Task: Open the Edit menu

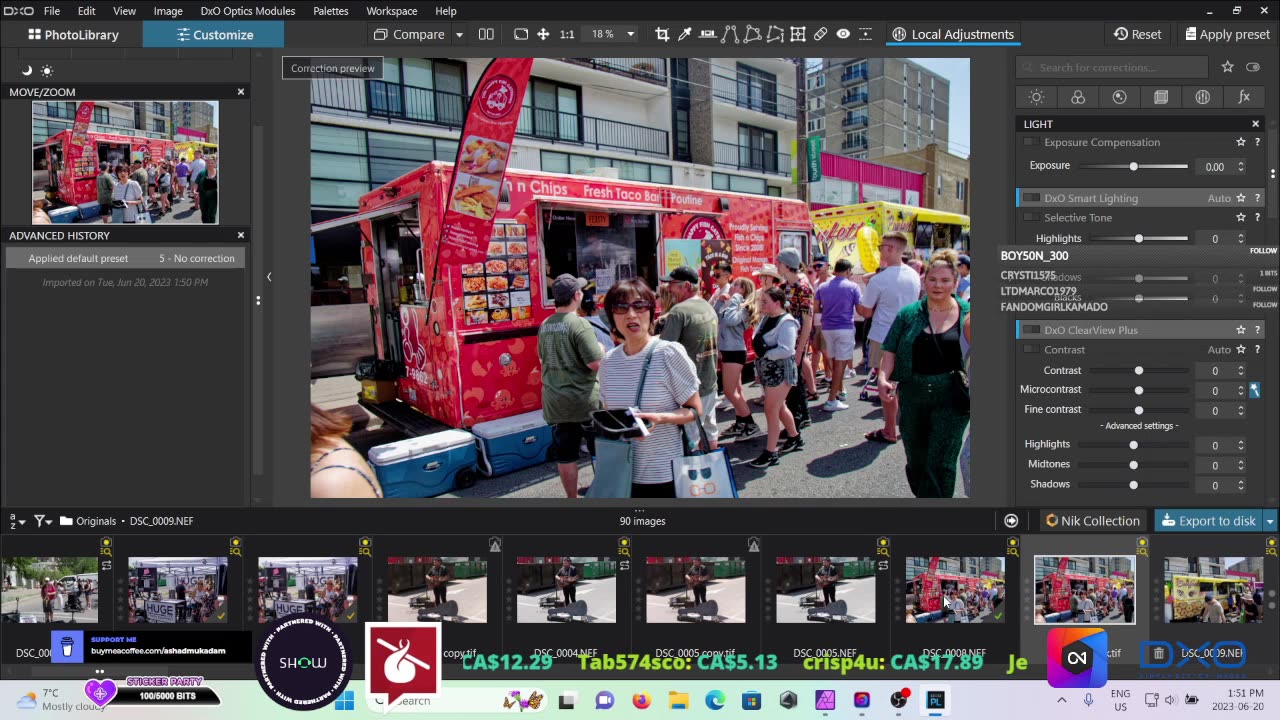Action: (x=87, y=11)
